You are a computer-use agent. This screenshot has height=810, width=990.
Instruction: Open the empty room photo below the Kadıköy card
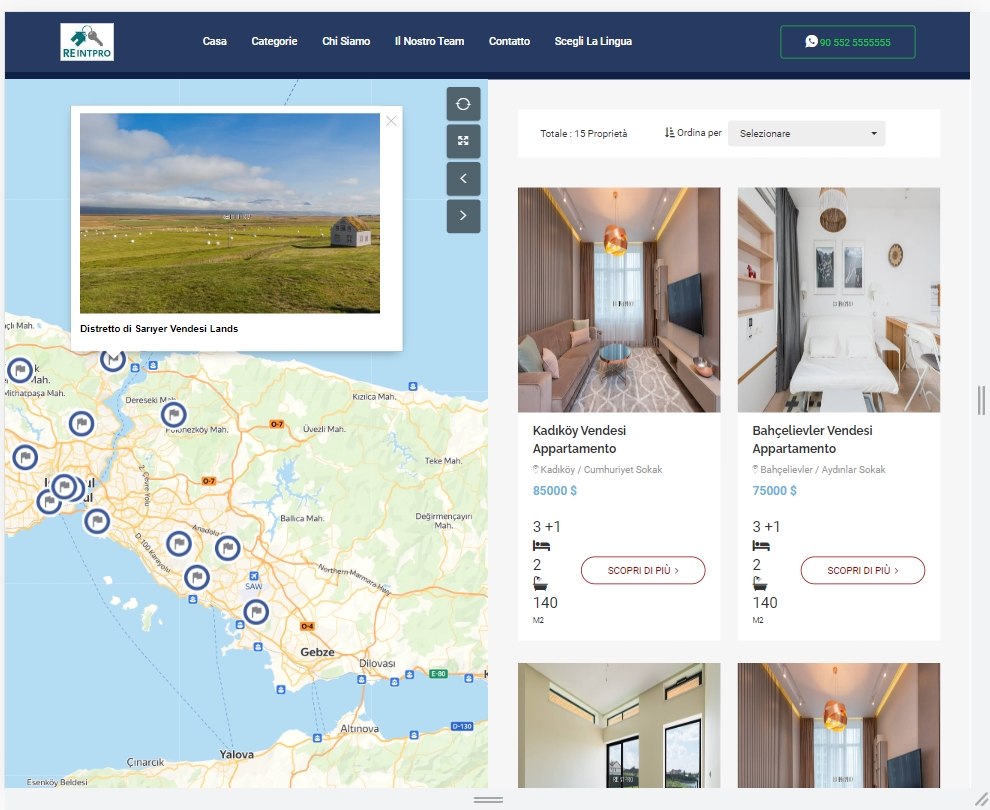619,725
